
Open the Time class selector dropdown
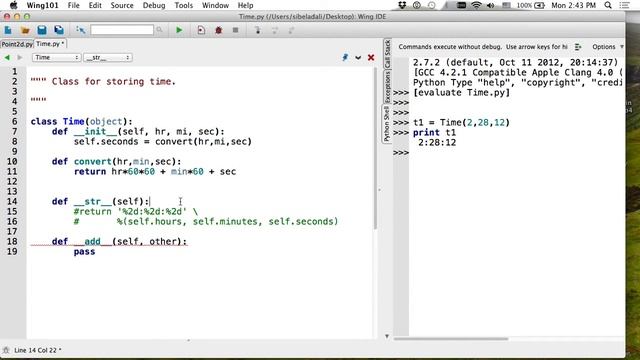tap(56, 58)
